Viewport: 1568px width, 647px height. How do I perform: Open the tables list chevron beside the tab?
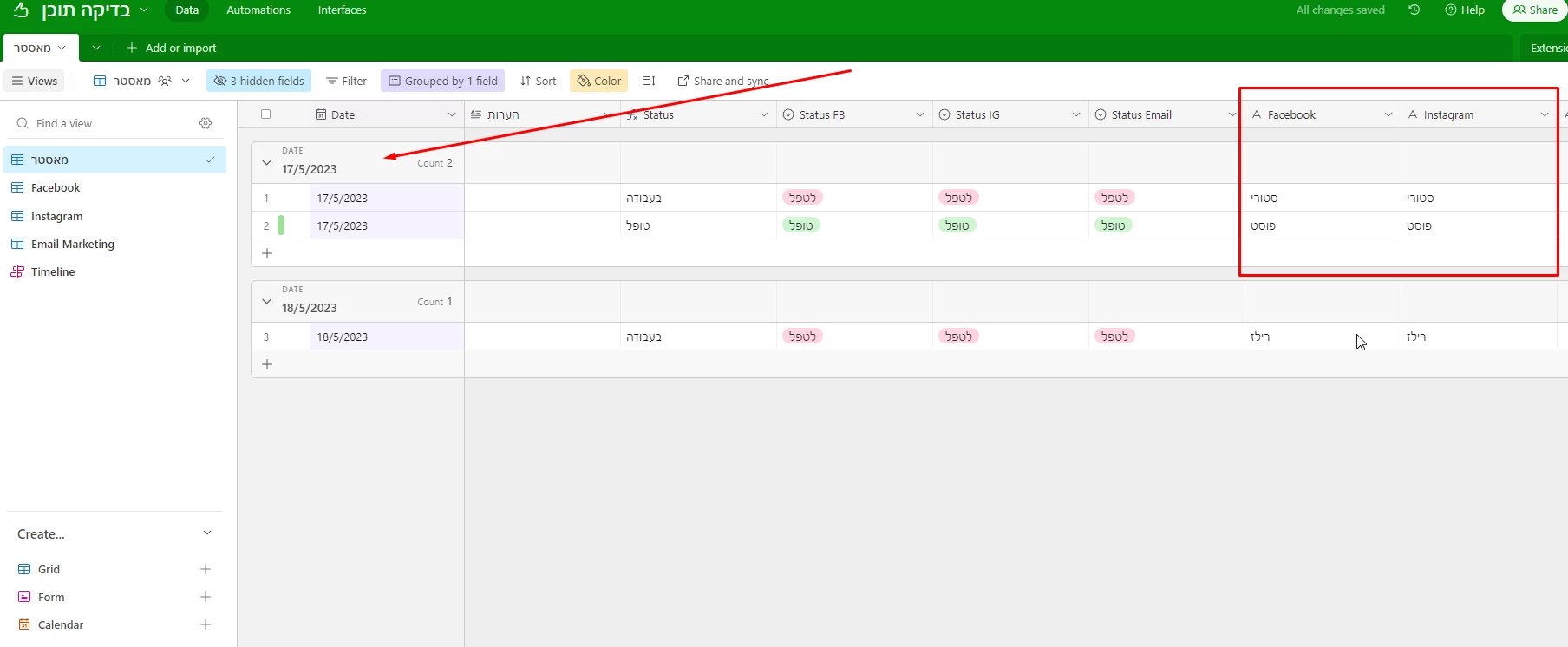point(96,48)
